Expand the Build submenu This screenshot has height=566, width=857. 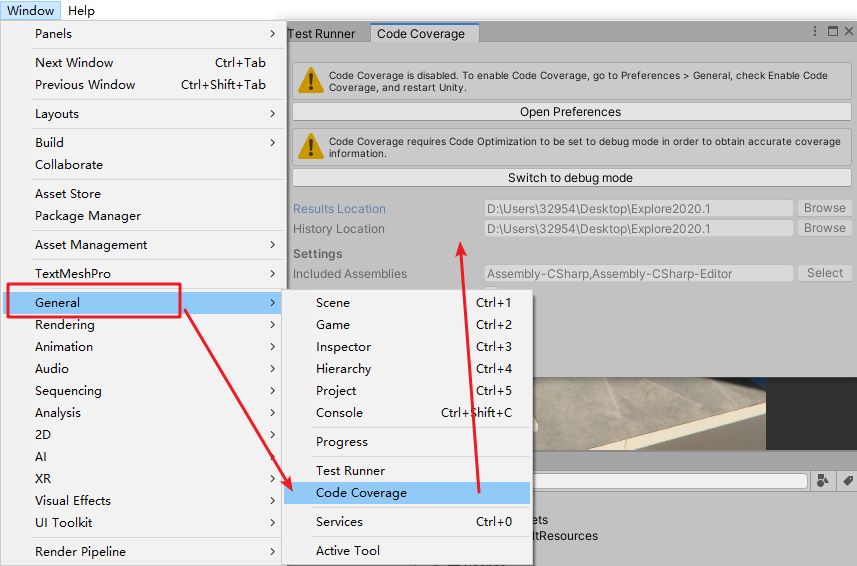[x=144, y=143]
